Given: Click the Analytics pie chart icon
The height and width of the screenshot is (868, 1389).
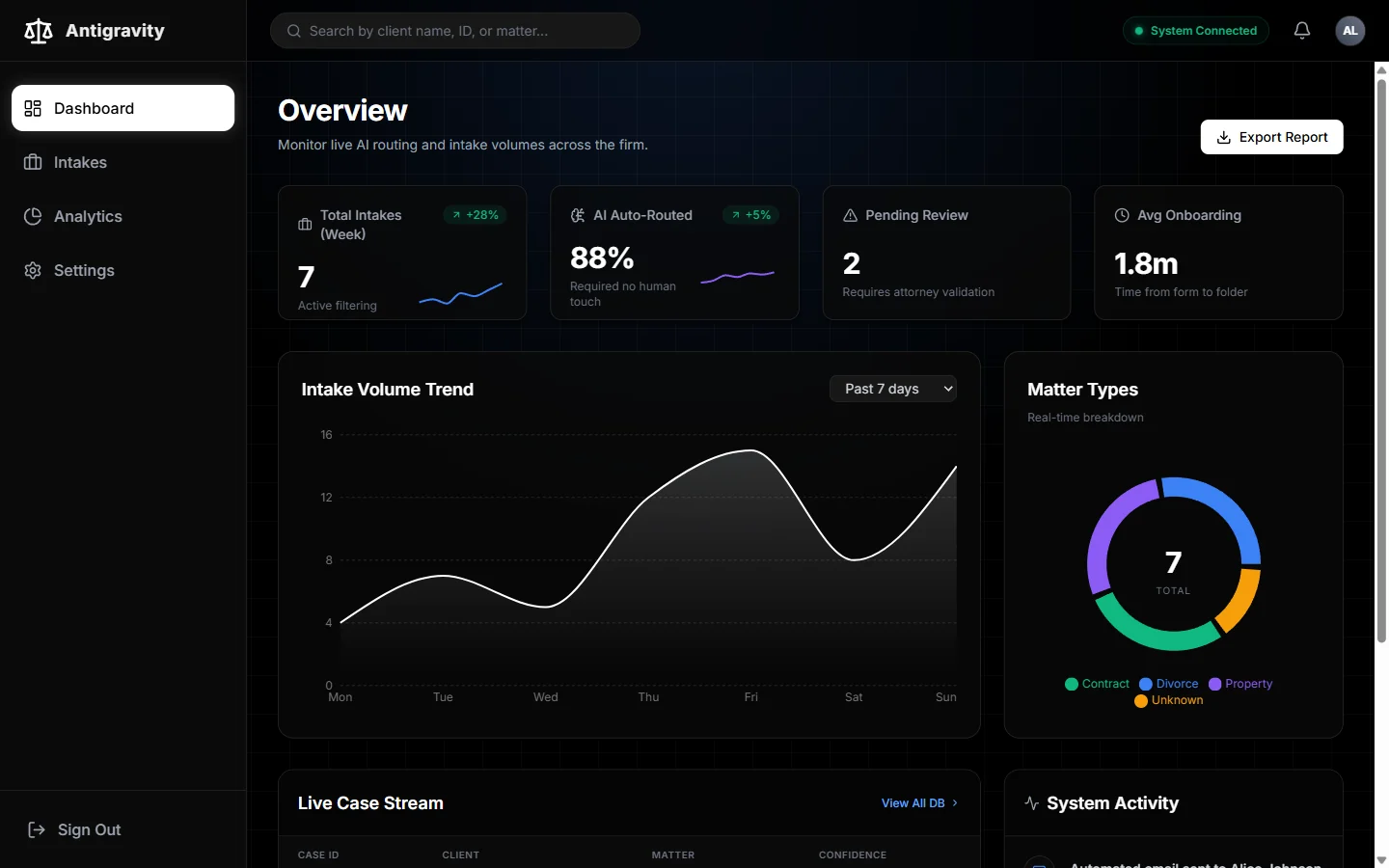Looking at the screenshot, I should 33,216.
